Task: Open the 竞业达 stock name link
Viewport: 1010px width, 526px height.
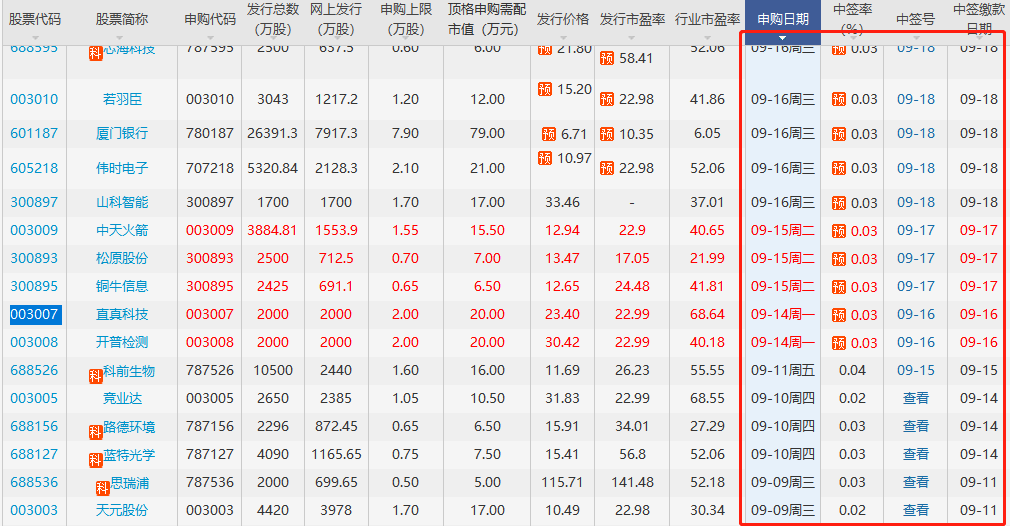Action: click(x=122, y=398)
